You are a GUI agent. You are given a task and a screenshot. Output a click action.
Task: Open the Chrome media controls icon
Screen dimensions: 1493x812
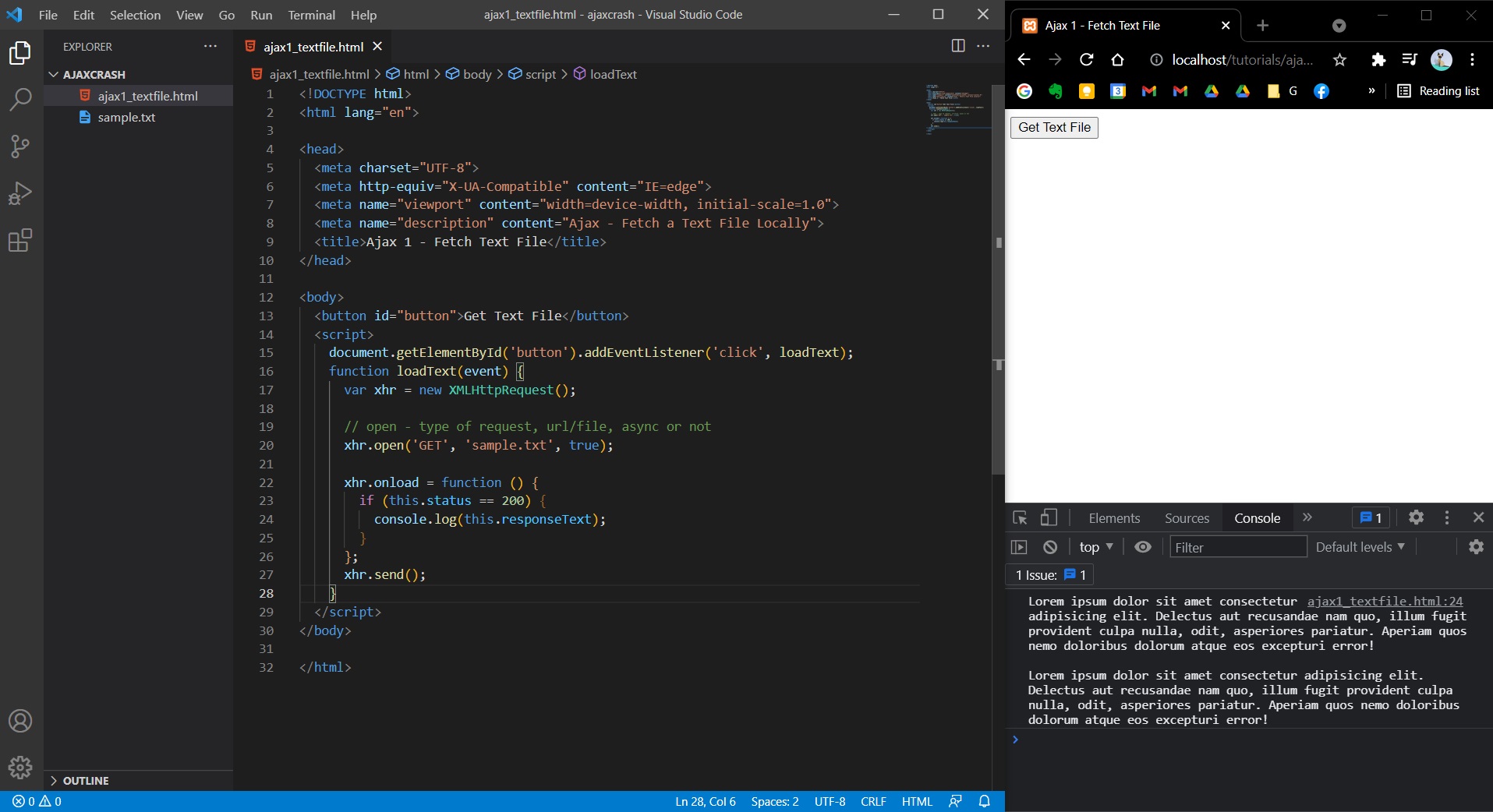pyautogui.click(x=1410, y=59)
